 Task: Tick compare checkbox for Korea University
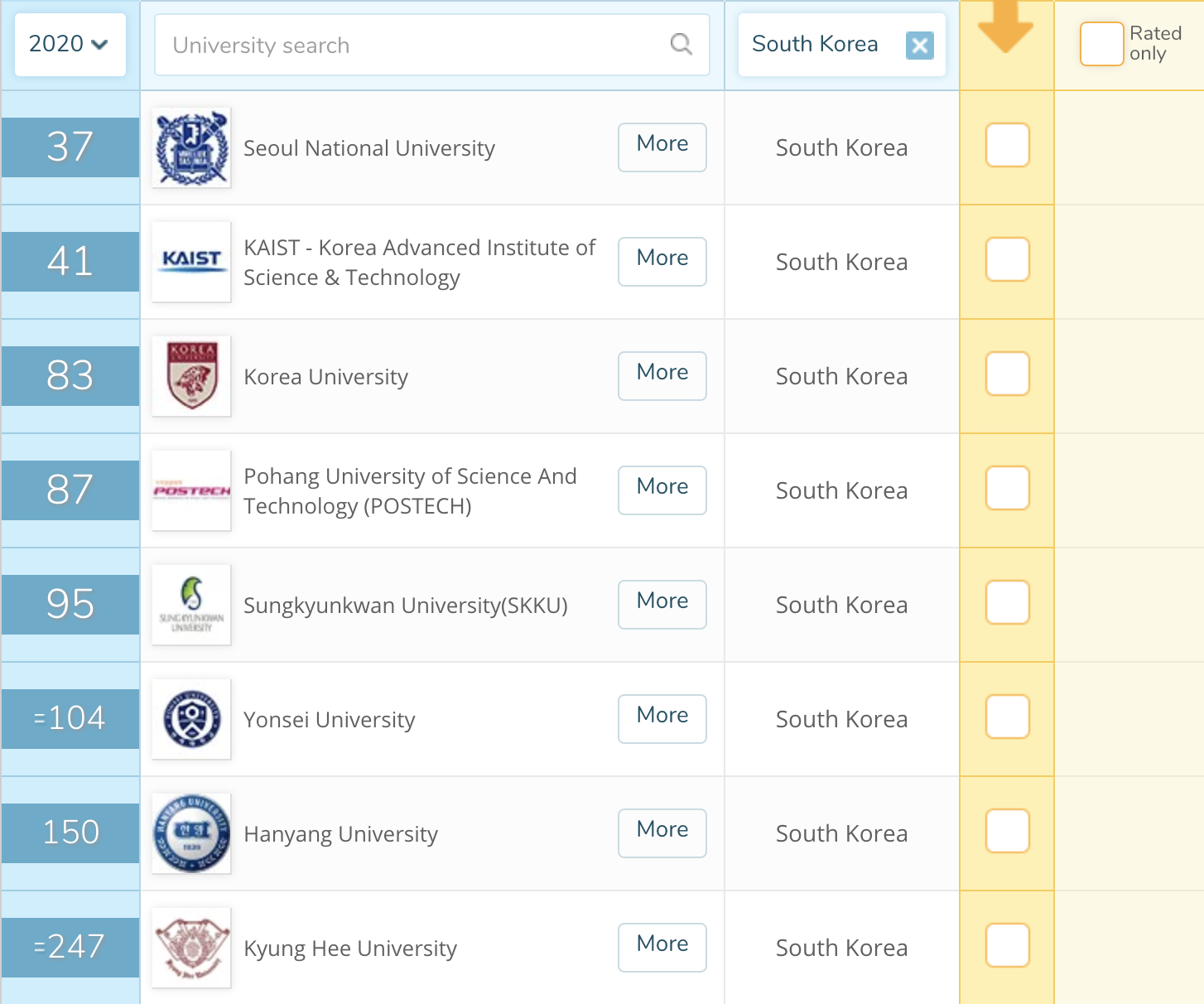pyautogui.click(x=1008, y=374)
